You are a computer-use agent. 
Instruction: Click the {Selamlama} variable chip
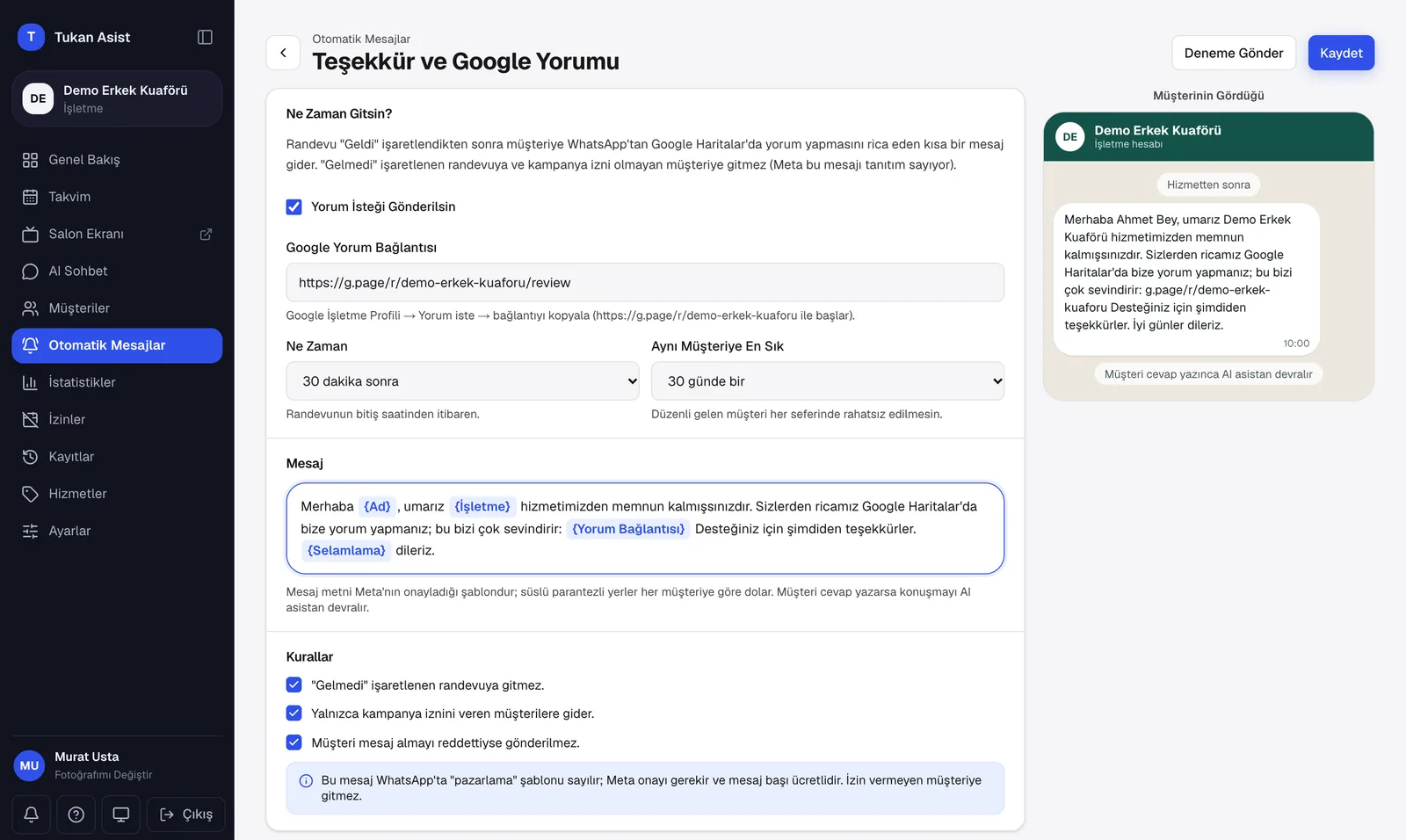(346, 551)
